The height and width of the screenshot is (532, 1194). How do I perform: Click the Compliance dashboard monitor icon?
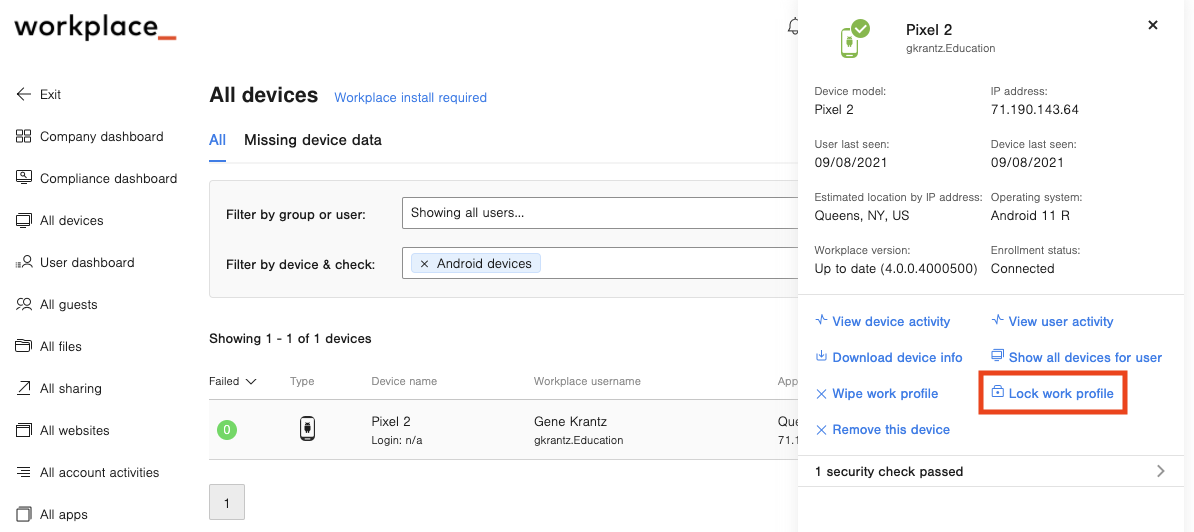point(24,177)
